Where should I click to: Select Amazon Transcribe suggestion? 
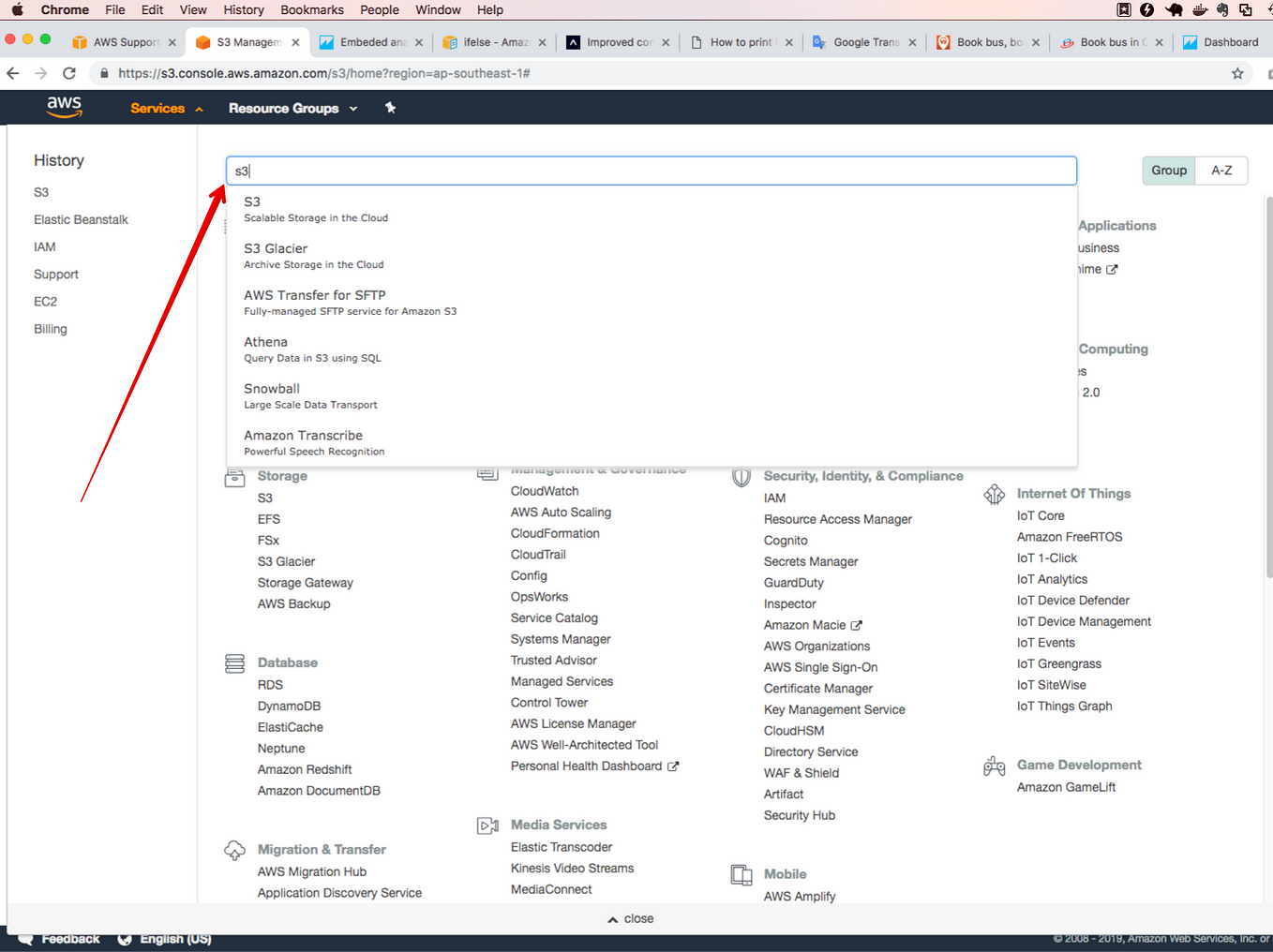(651, 443)
